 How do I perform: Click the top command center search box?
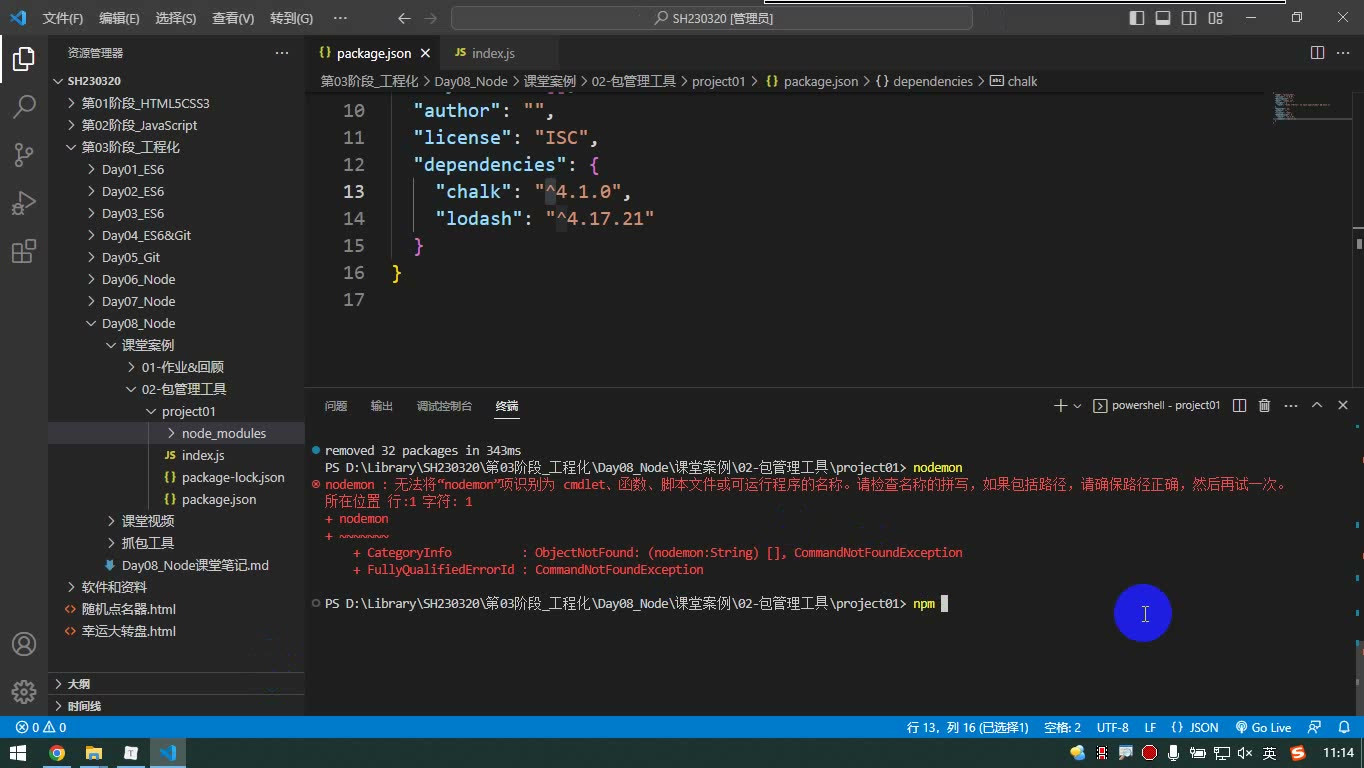coord(712,18)
